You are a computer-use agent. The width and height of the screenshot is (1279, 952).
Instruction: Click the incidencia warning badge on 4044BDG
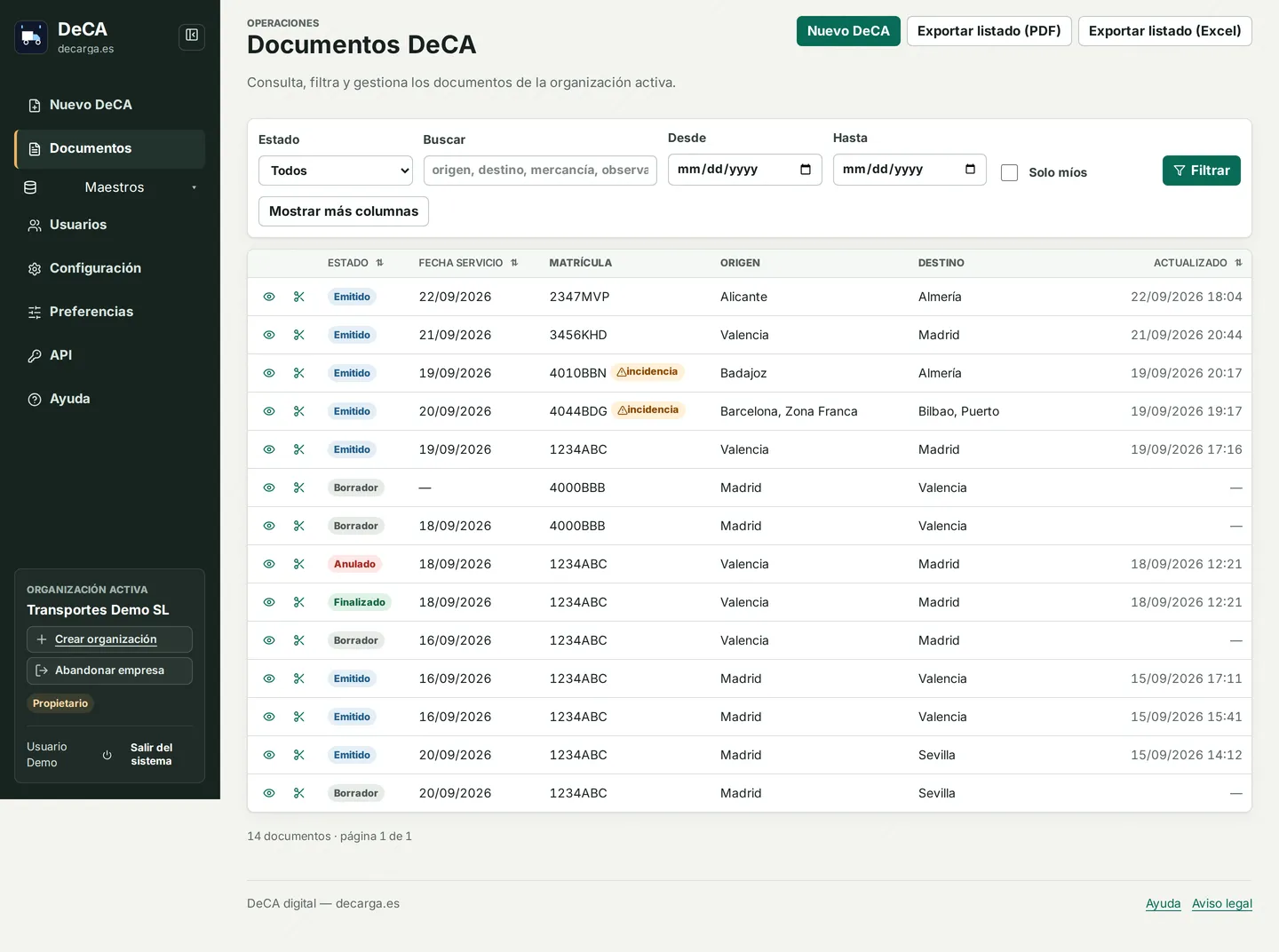tap(648, 410)
